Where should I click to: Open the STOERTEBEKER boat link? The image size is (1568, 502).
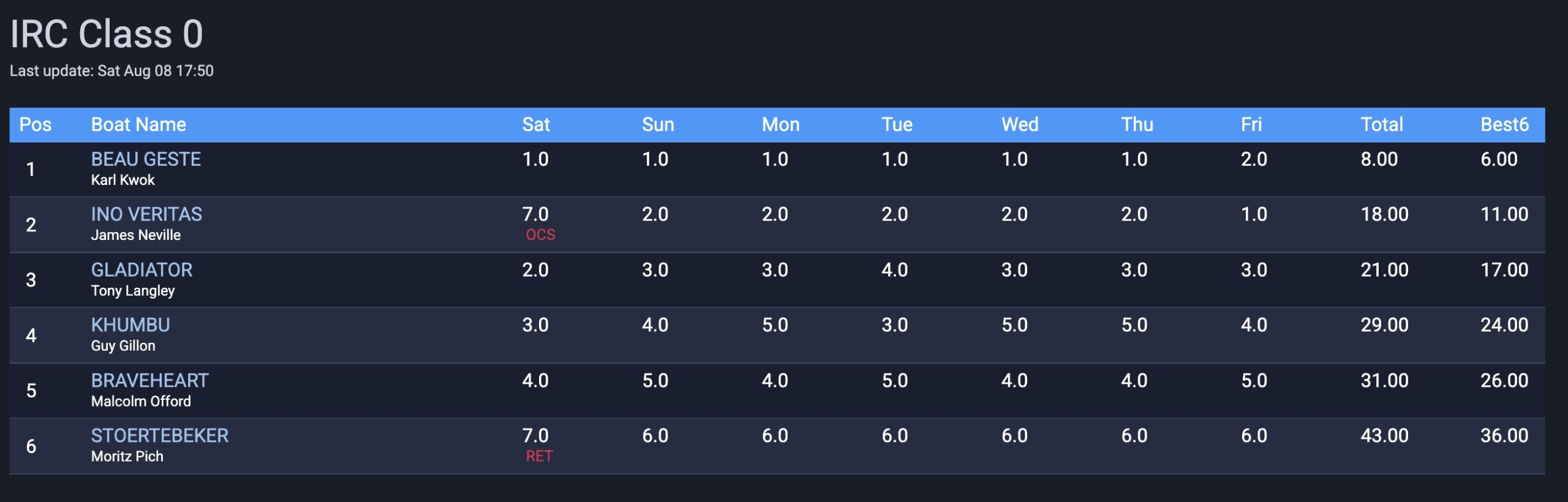[x=160, y=436]
